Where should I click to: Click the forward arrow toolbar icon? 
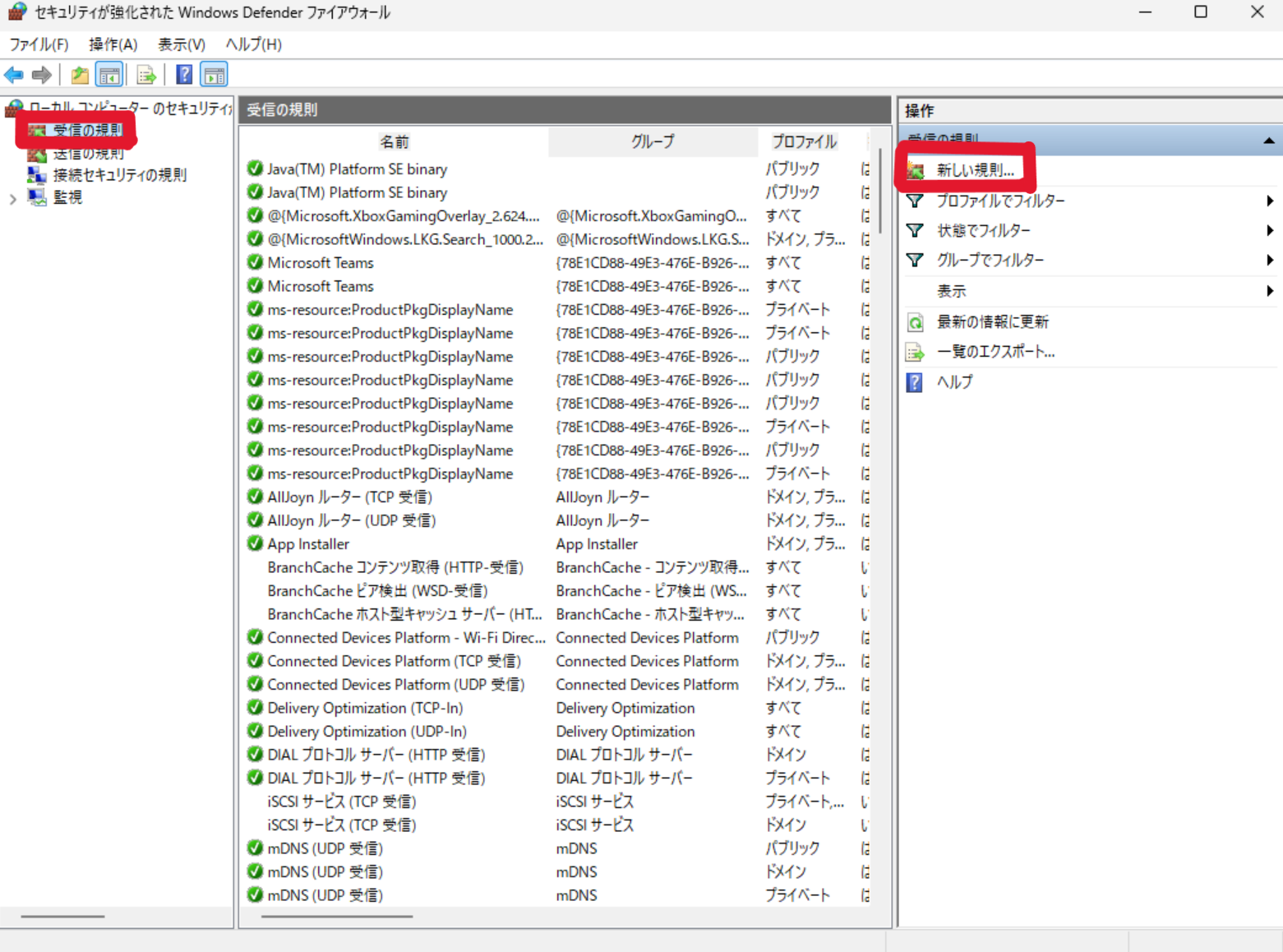click(x=41, y=76)
